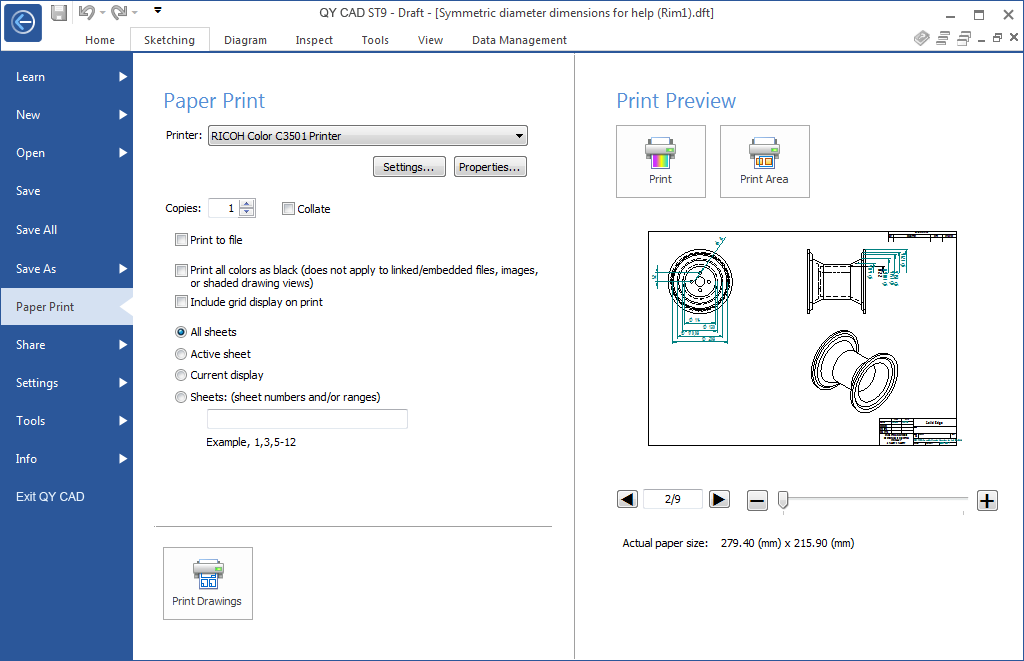Click the Save floppy disk icon

(x=59, y=12)
